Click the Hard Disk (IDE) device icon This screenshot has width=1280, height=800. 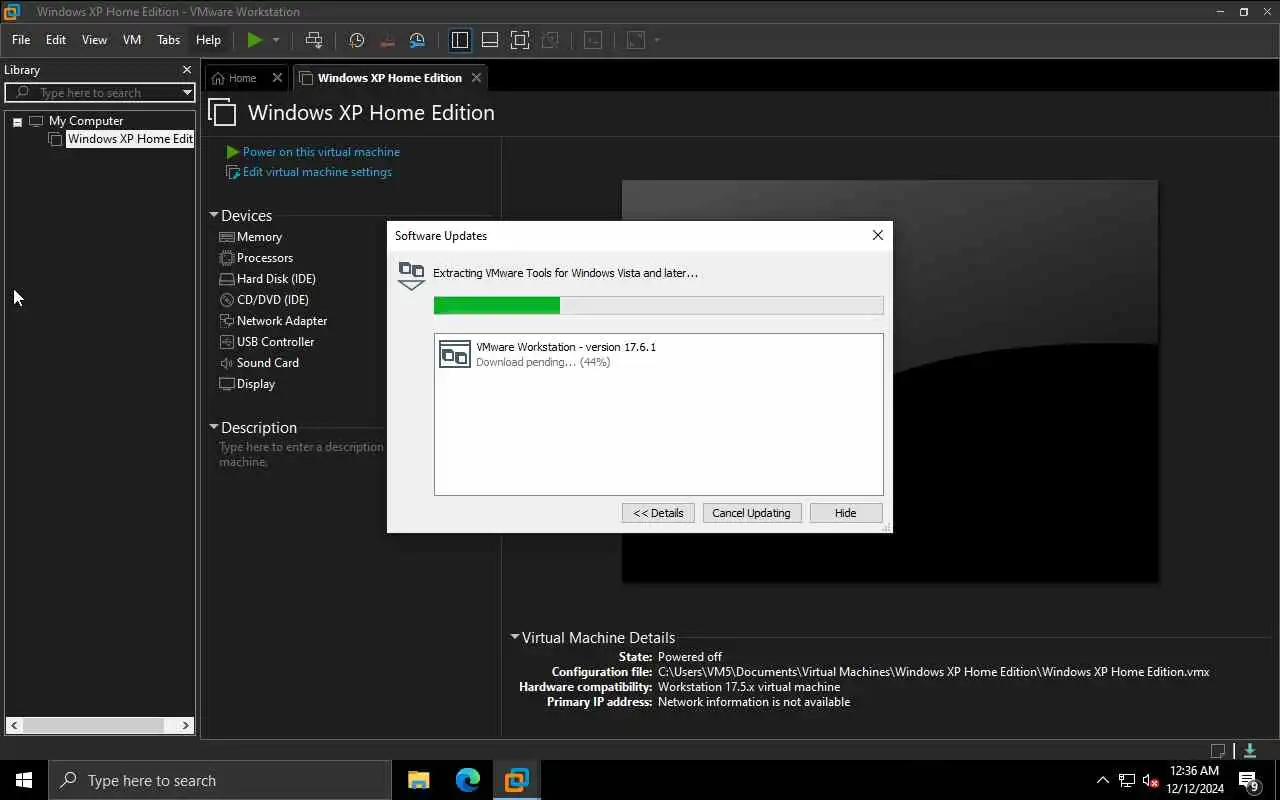(227, 279)
